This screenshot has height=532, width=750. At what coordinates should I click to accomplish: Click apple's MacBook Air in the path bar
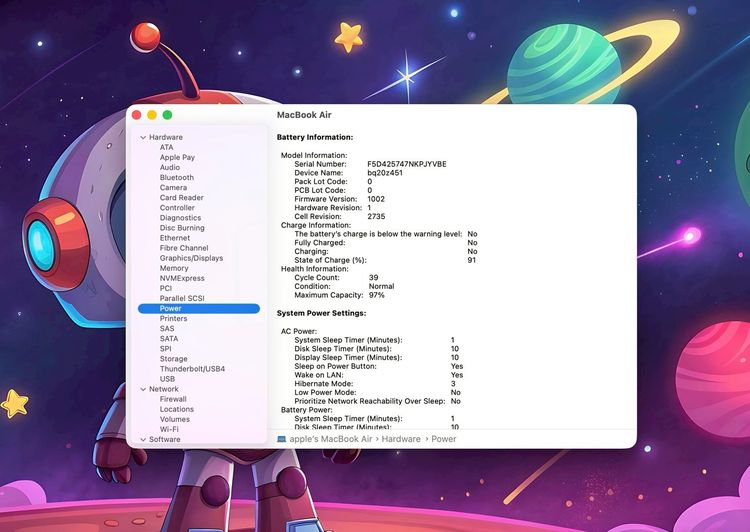(x=330, y=439)
